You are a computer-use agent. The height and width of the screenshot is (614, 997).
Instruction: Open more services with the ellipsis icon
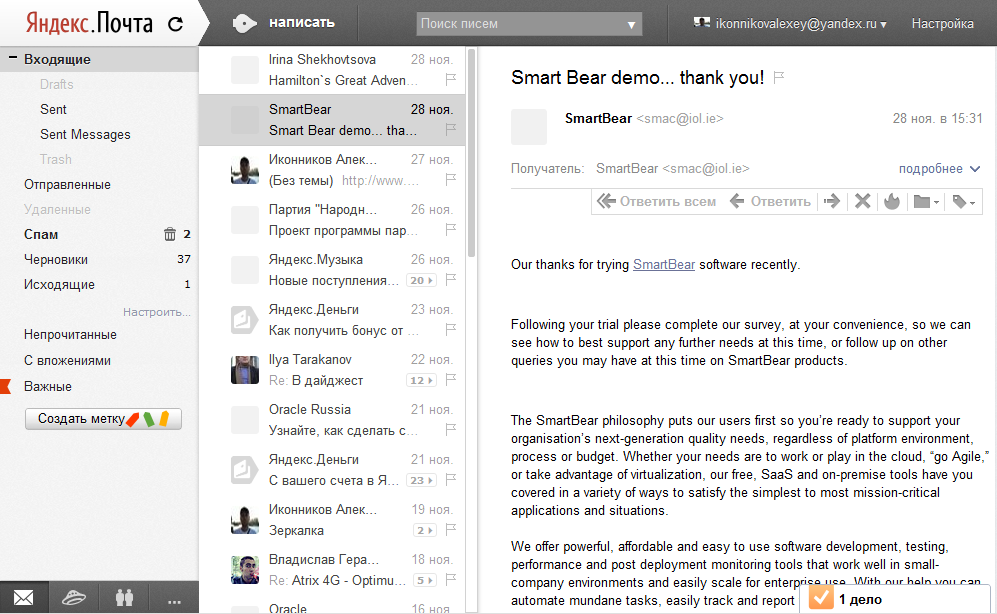click(x=174, y=600)
